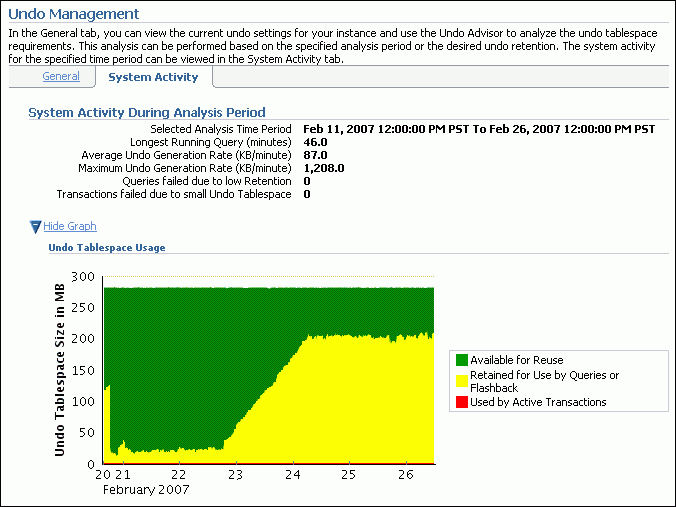Click the 300 value on the y-axis

coord(82,277)
